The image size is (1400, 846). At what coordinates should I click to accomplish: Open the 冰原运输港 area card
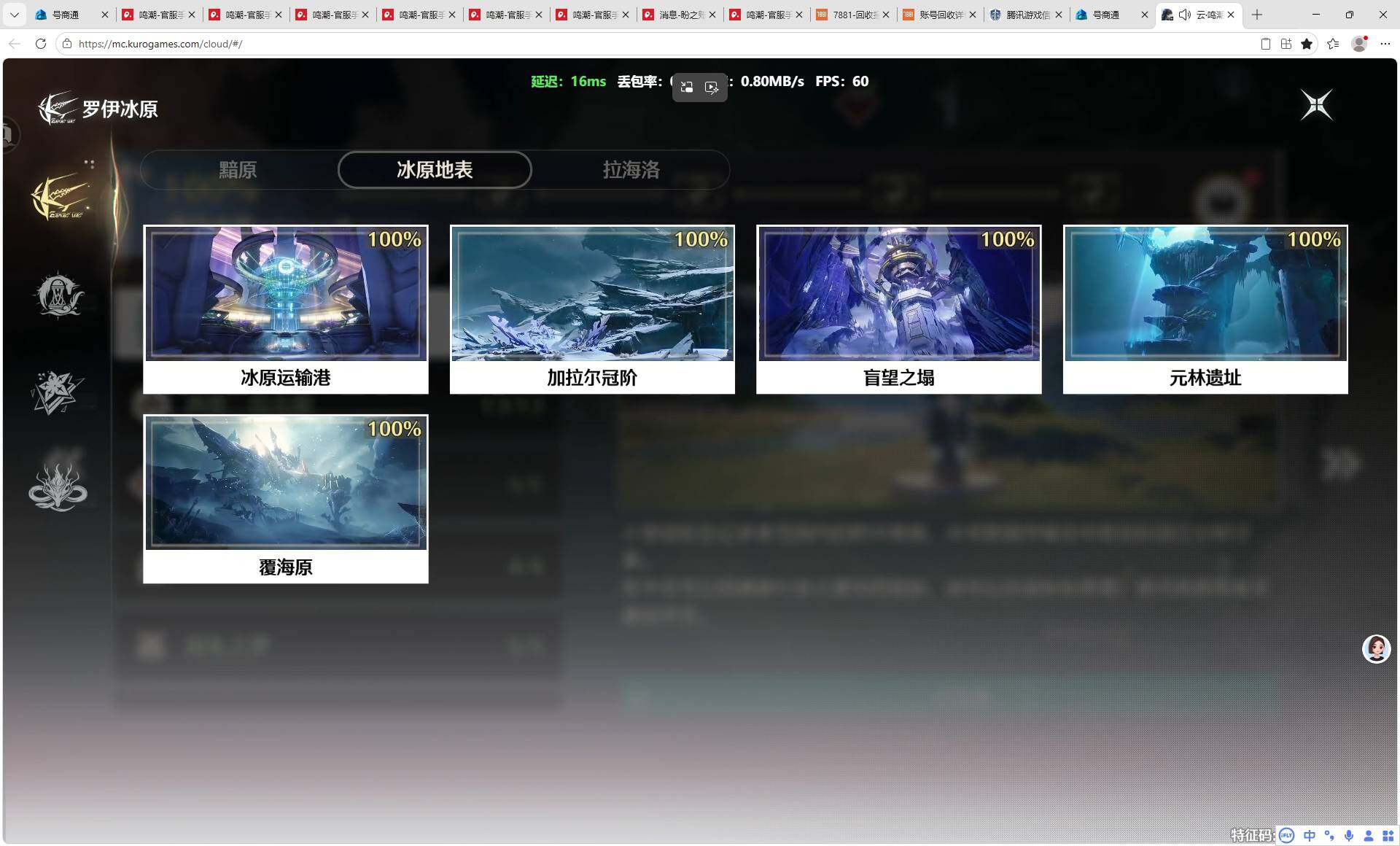click(286, 309)
